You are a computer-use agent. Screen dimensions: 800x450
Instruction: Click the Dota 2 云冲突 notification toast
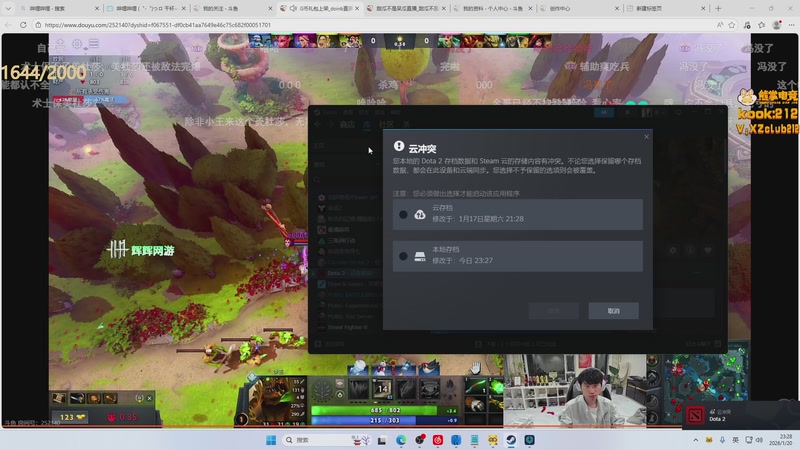click(x=741, y=415)
